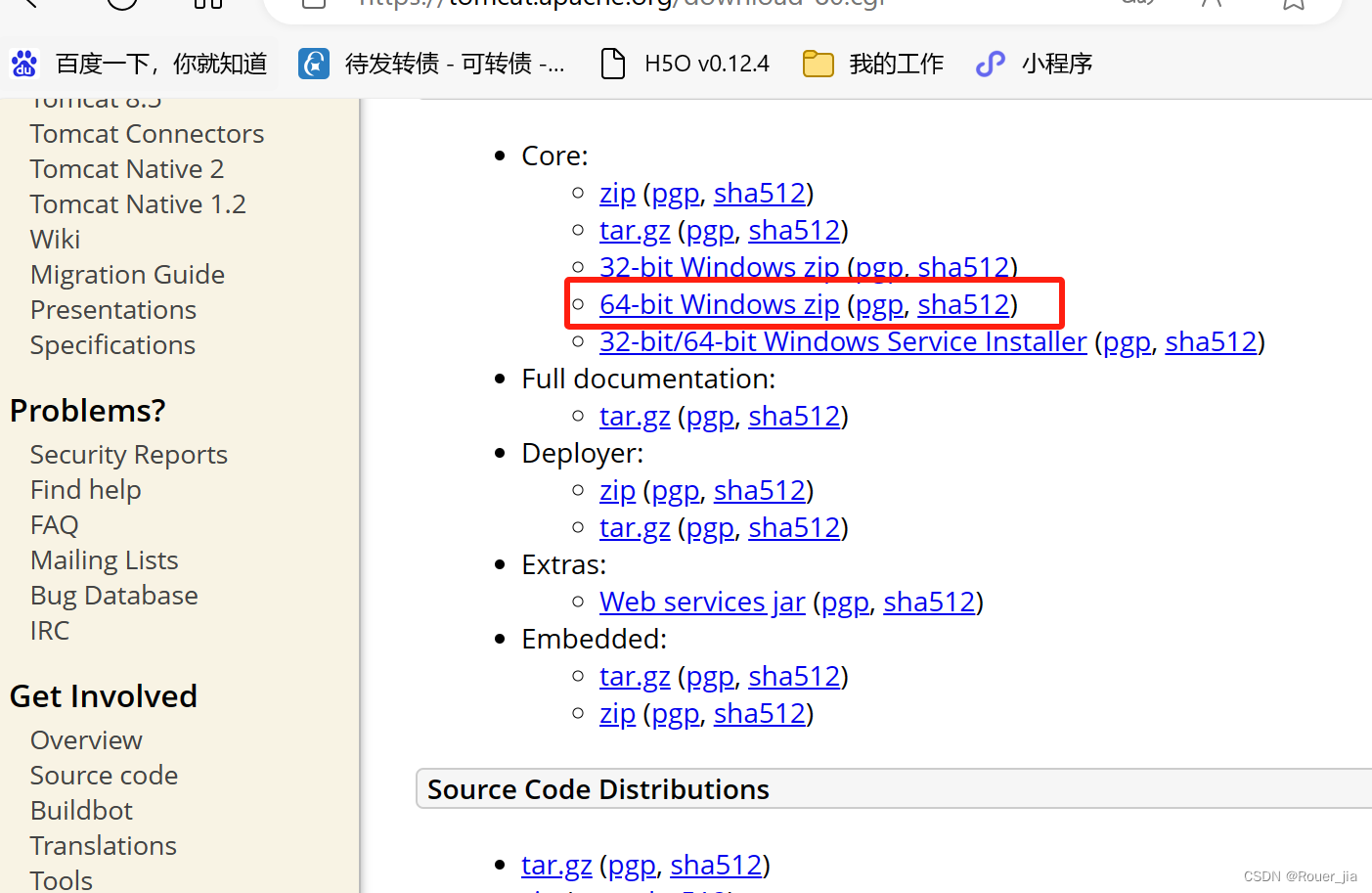Open the Tools sidebar link
Screen dimensions: 1372x893
pyautogui.click(x=62, y=880)
